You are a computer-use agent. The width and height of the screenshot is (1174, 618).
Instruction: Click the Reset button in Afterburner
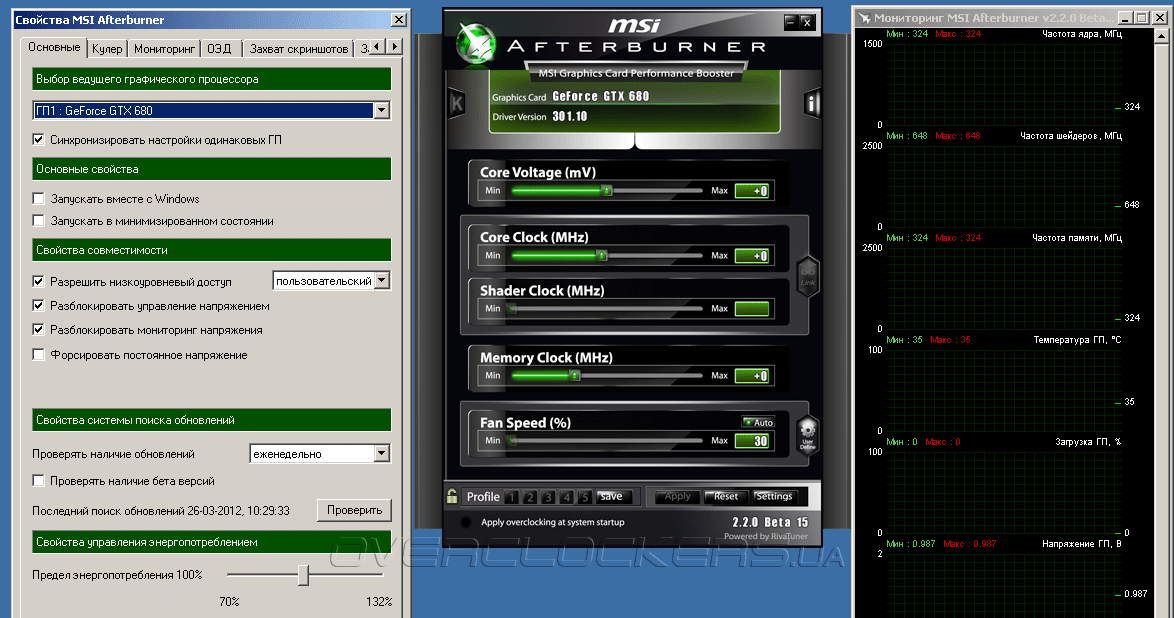(x=726, y=496)
